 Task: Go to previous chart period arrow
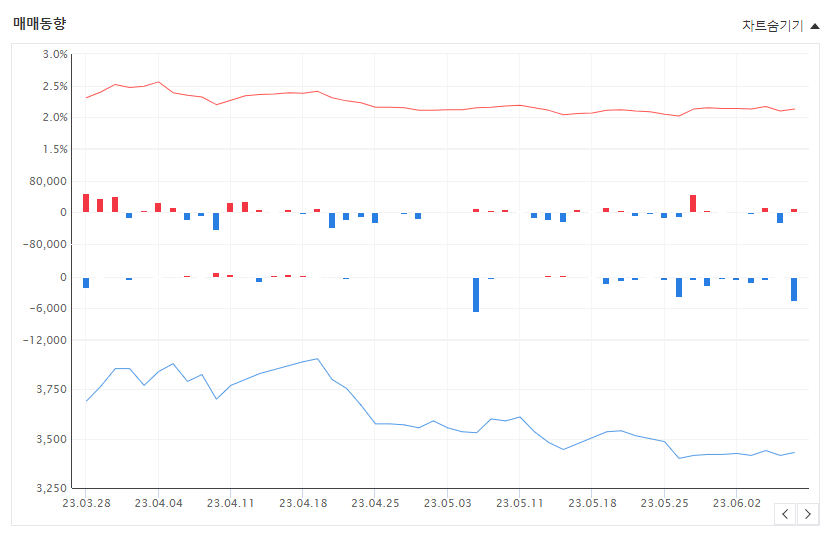tap(785, 514)
